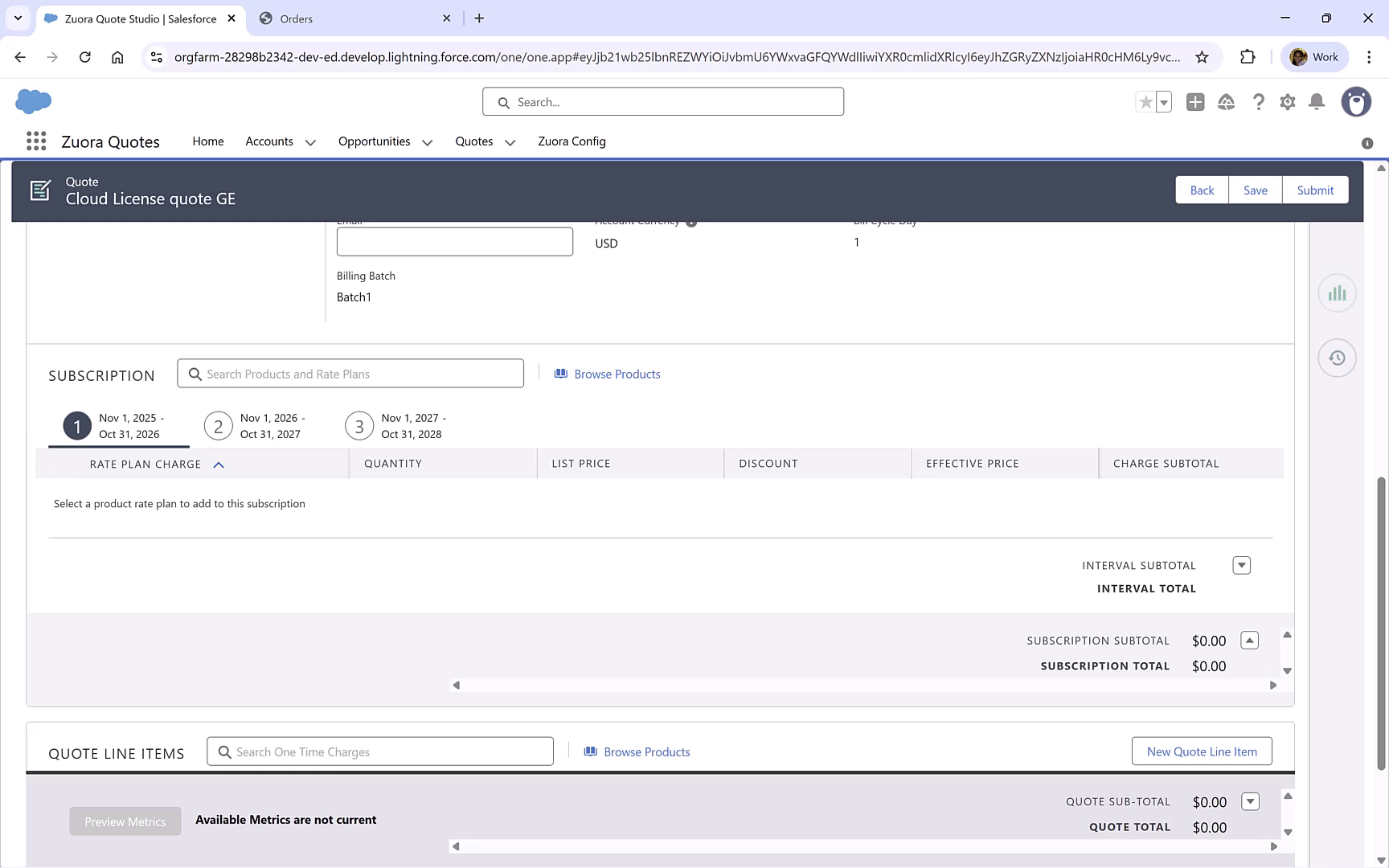1389x868 pixels.
Task: Open Salesforce Setup via the gear icon
Action: (1287, 102)
